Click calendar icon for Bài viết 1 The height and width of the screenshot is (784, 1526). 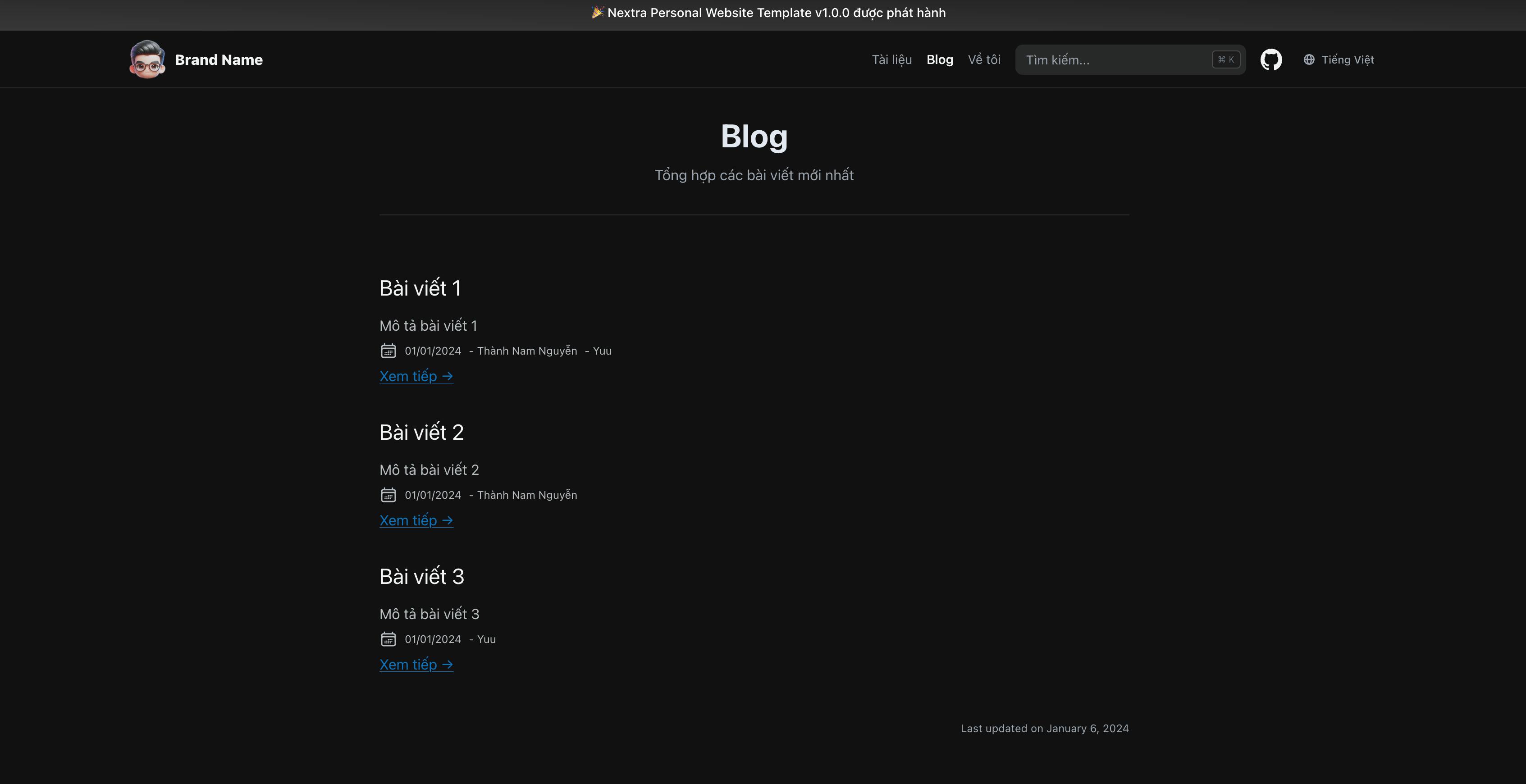pos(388,351)
